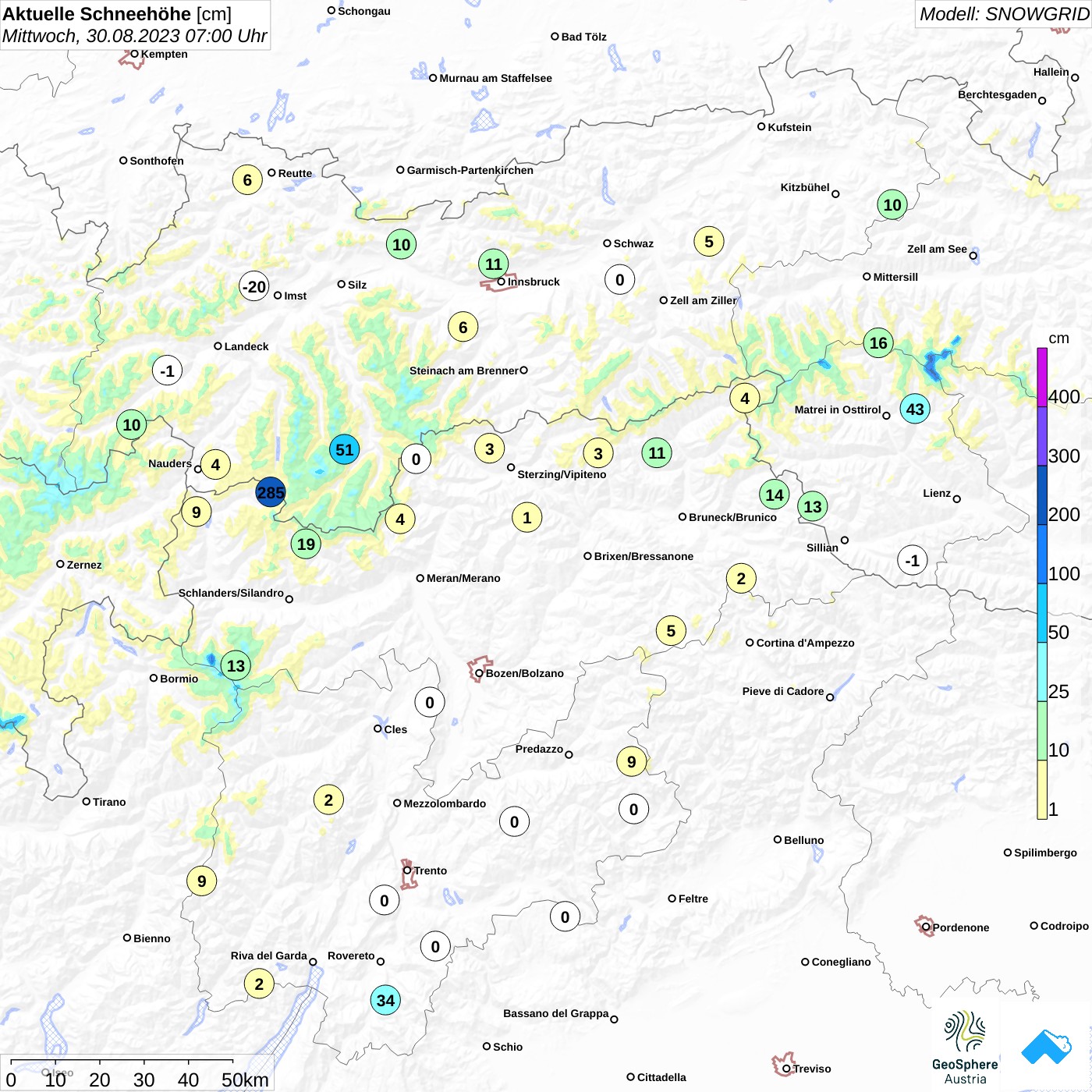Click the Meran/Merano city label
1092x1092 pixels.
[x=463, y=578]
